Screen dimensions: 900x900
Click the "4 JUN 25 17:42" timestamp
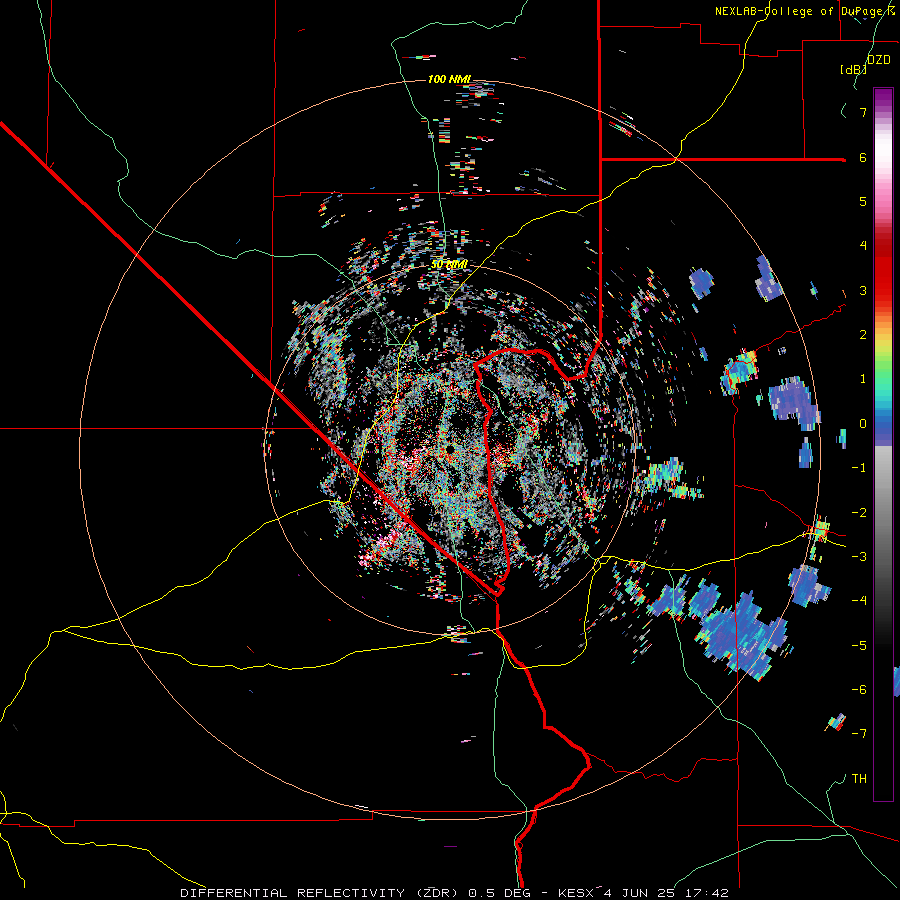666,893
